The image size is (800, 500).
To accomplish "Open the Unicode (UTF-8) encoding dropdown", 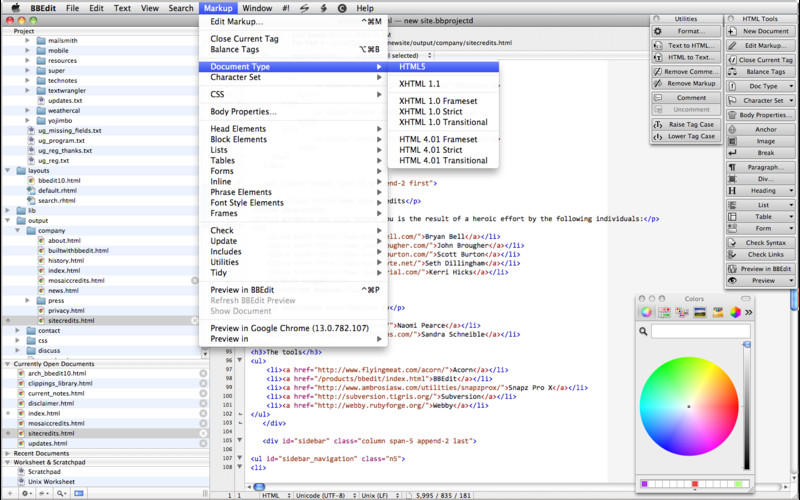I will pyautogui.click(x=325, y=495).
